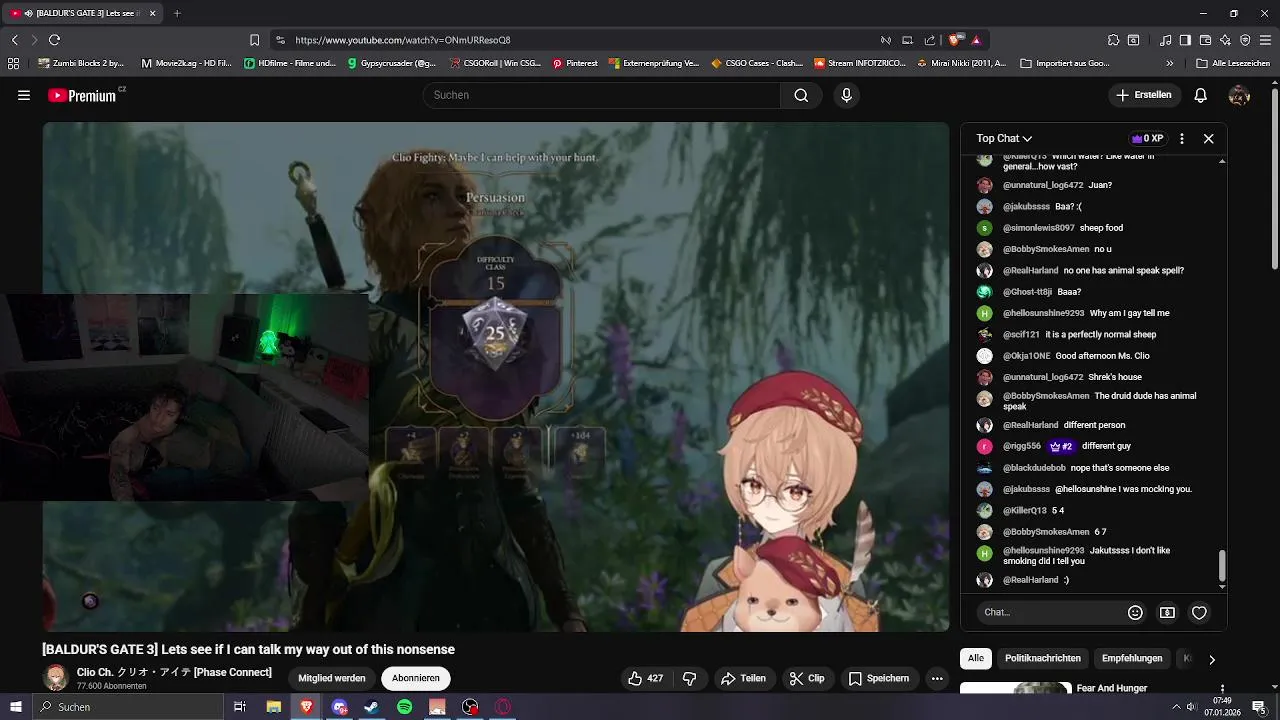
Task: Focus the Chat... message input
Action: [x=1048, y=612]
